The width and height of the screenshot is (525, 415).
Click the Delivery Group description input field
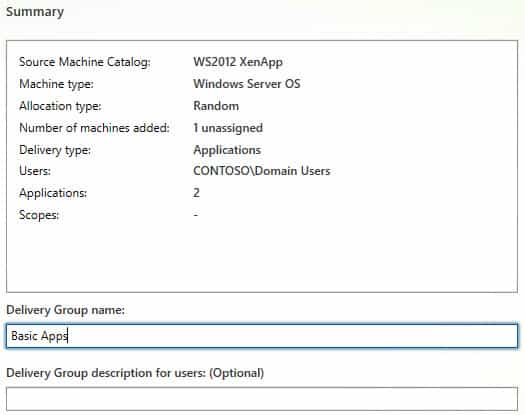click(x=262, y=399)
